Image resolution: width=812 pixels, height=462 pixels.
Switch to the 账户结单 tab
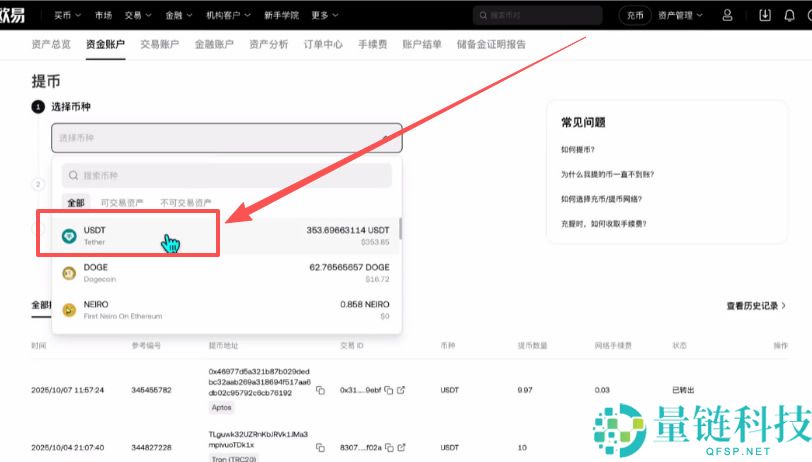422,45
